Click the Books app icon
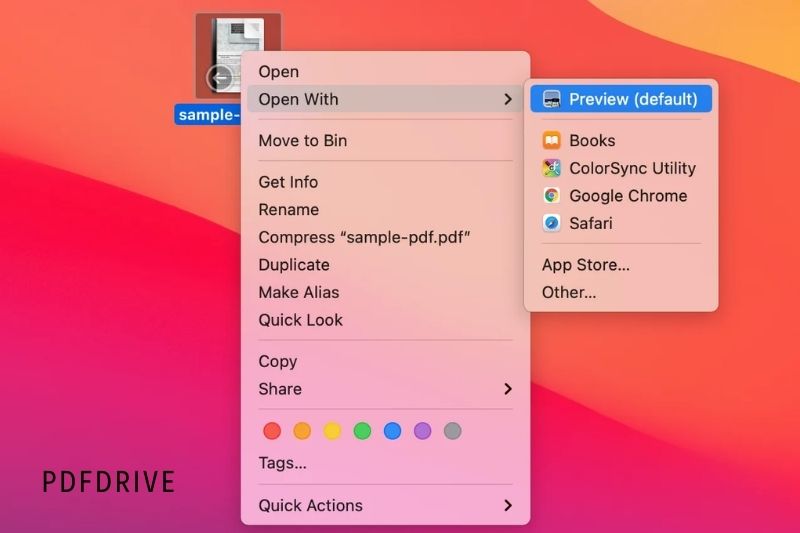Image resolution: width=800 pixels, height=533 pixels. click(552, 140)
